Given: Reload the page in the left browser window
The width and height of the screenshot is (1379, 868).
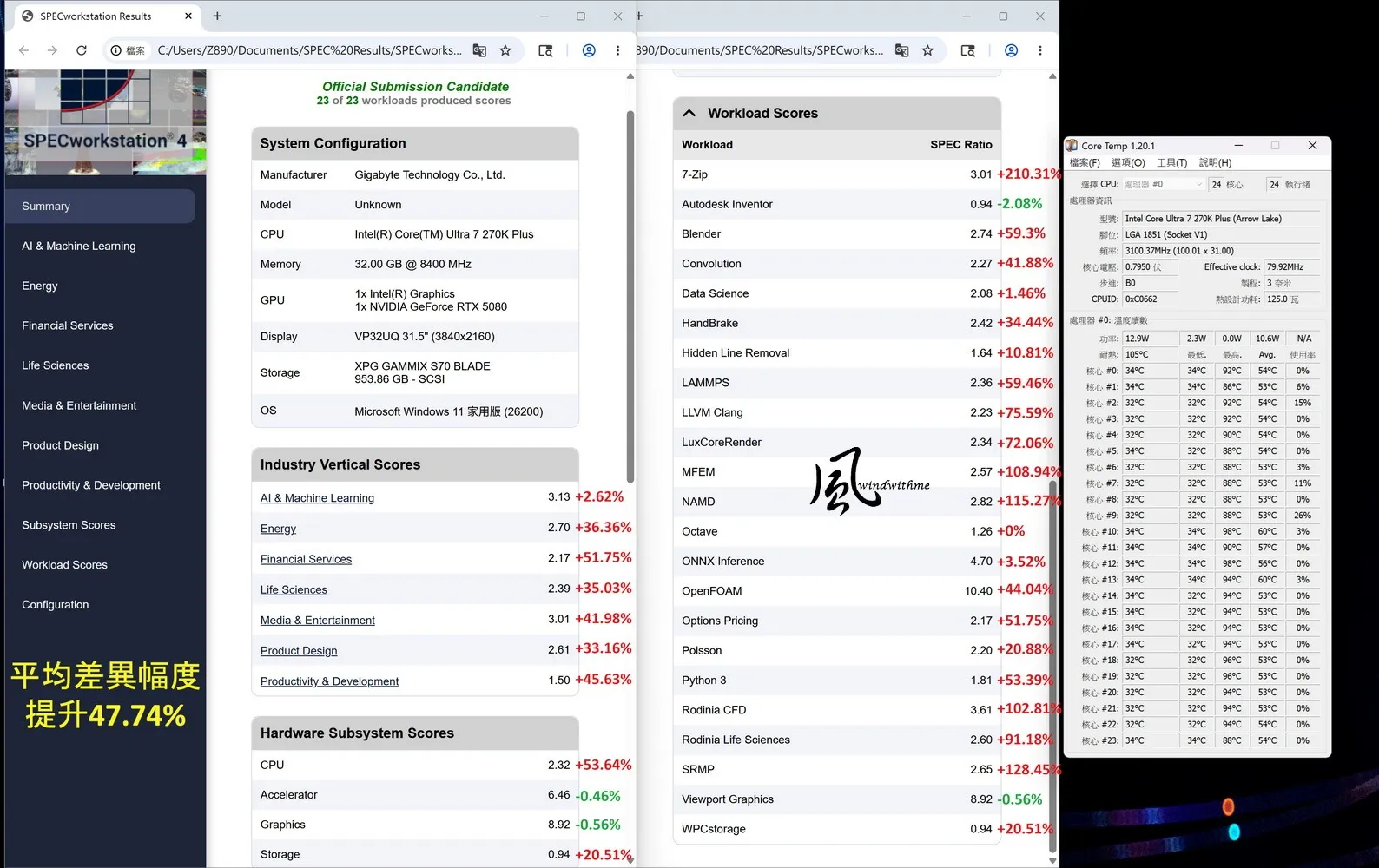Looking at the screenshot, I should click(x=82, y=50).
